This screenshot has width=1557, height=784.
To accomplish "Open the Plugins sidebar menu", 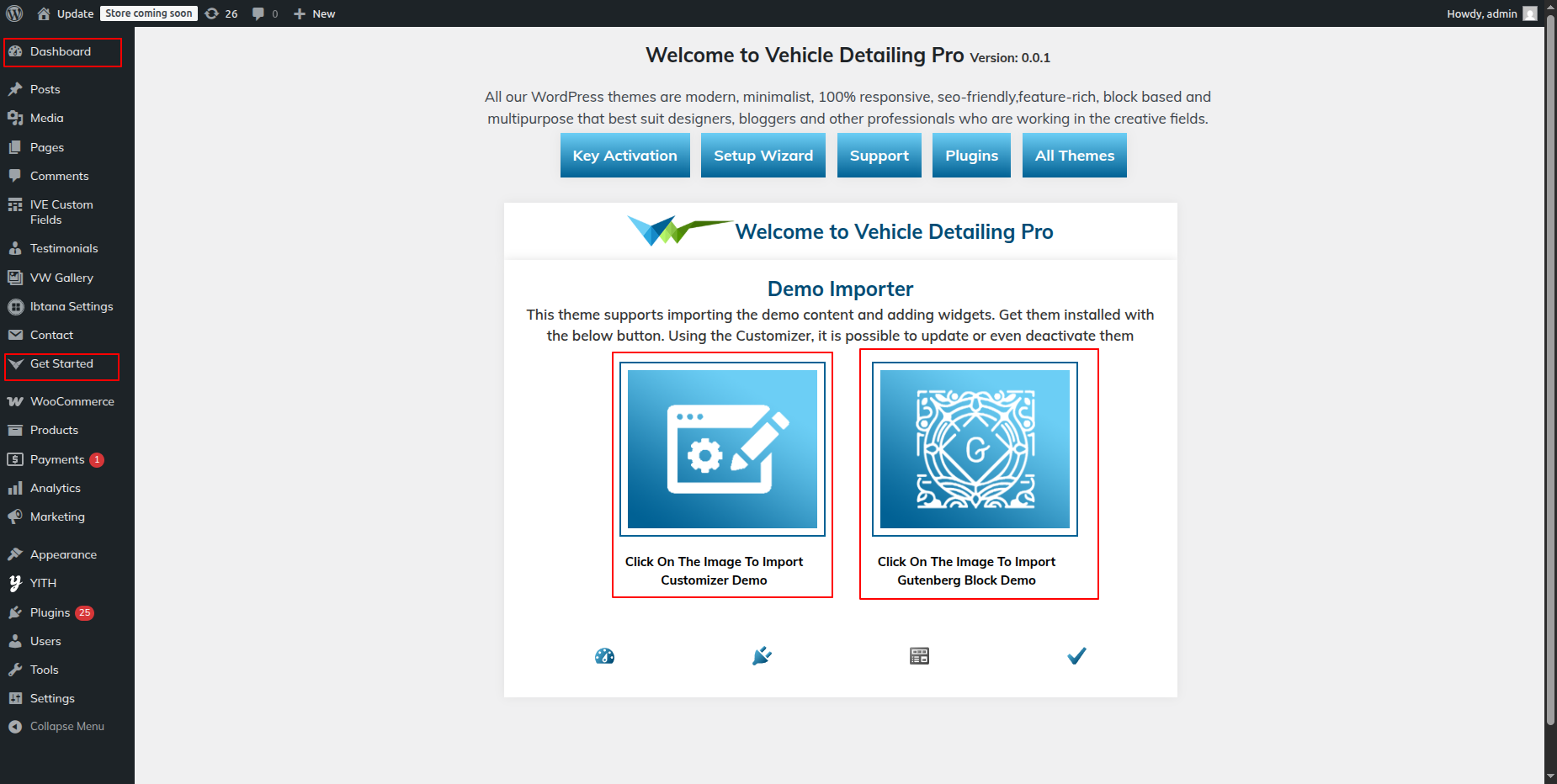I will 50,612.
